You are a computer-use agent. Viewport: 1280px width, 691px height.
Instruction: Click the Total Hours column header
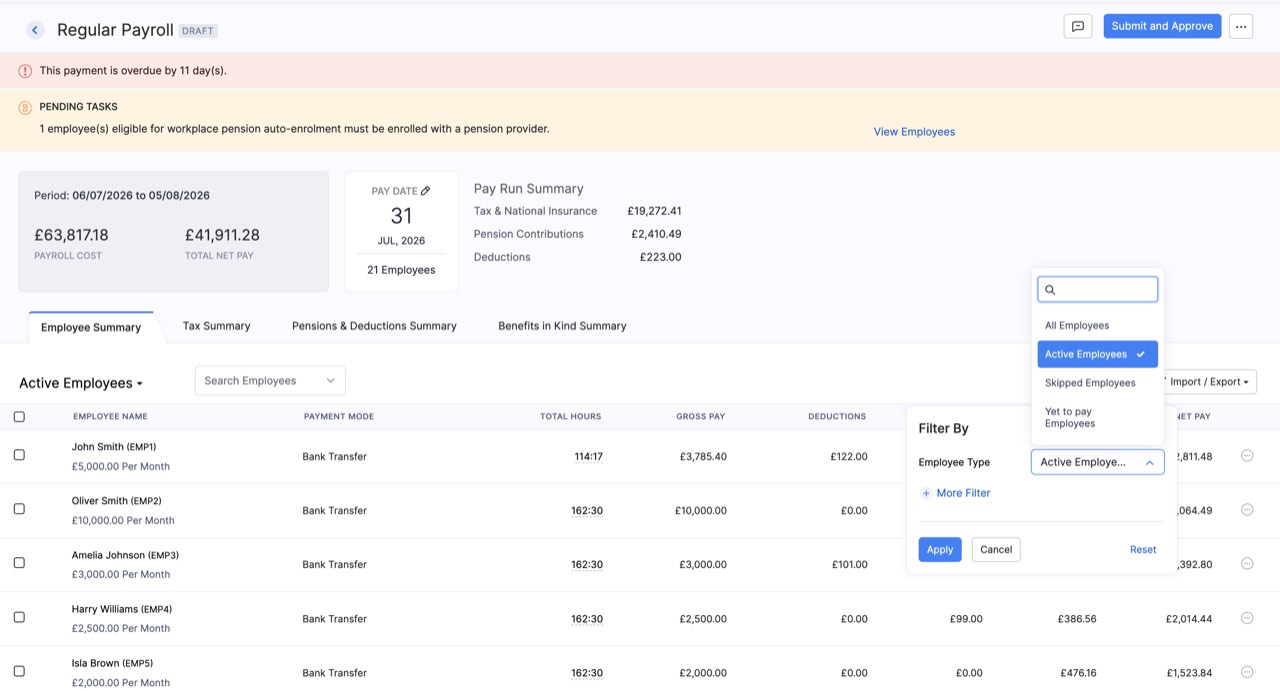[571, 416]
